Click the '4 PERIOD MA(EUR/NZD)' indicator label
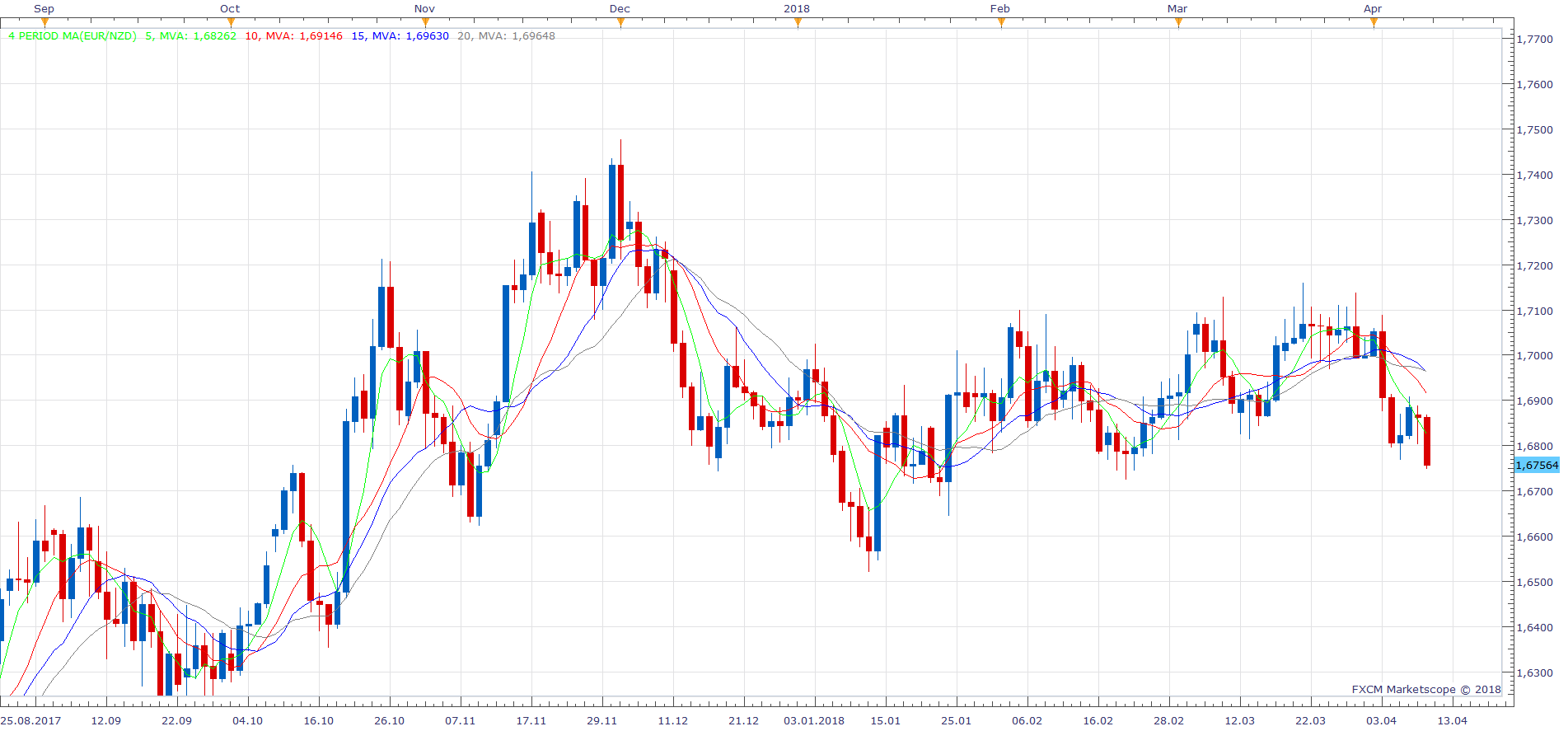1568x731 pixels. pyautogui.click(x=73, y=36)
